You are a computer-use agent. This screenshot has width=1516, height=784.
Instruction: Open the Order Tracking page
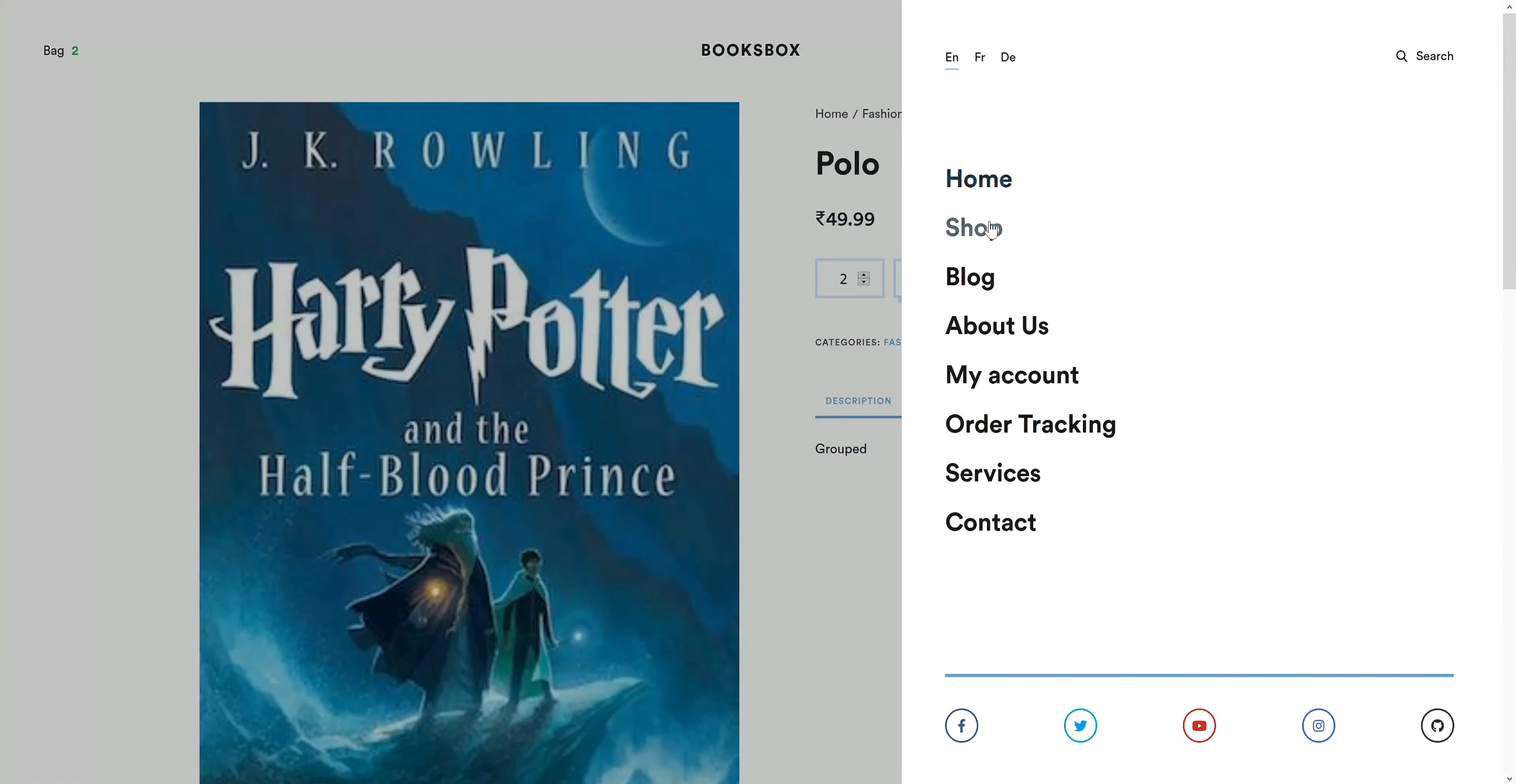click(x=1030, y=424)
